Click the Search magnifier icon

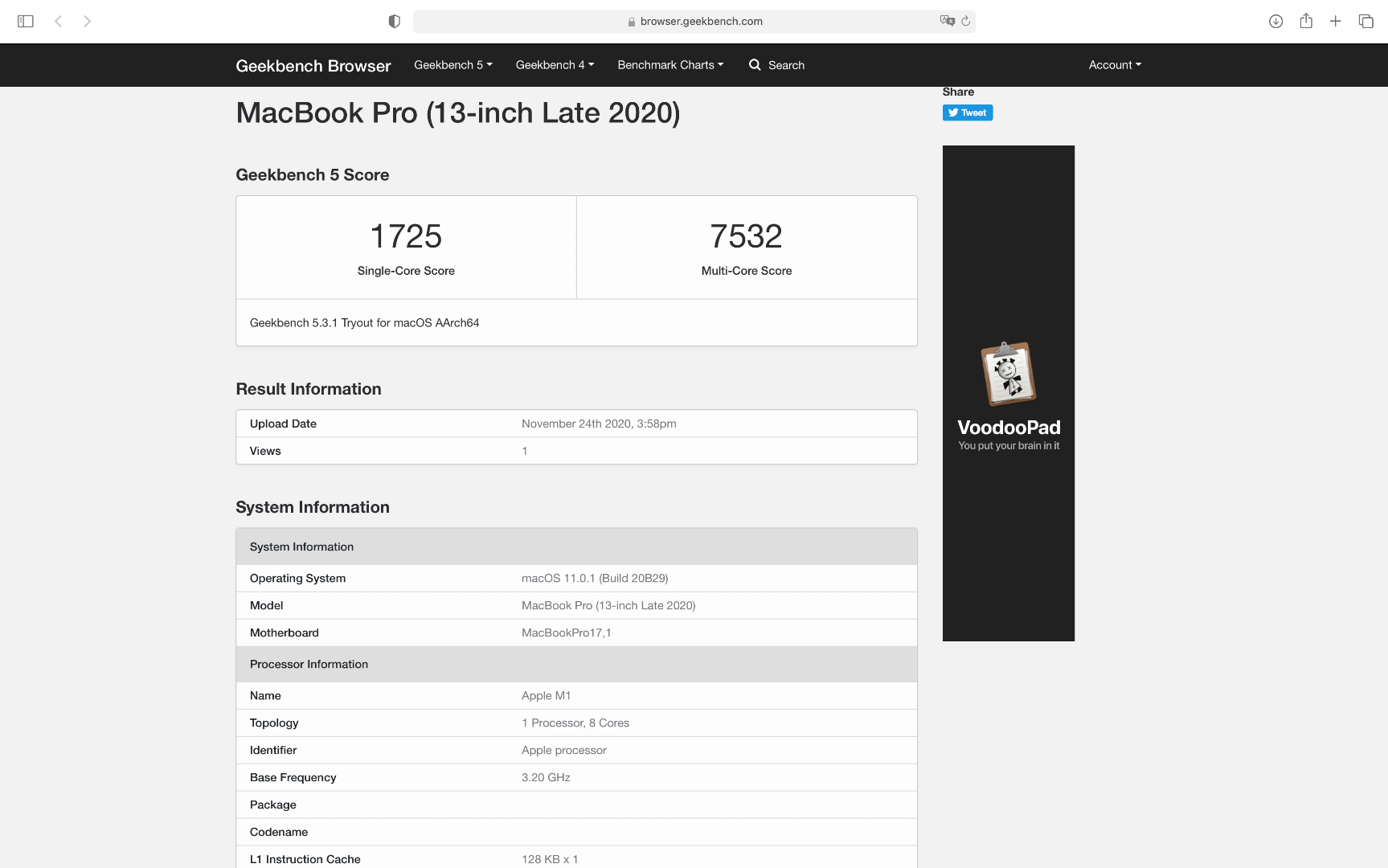click(x=755, y=65)
